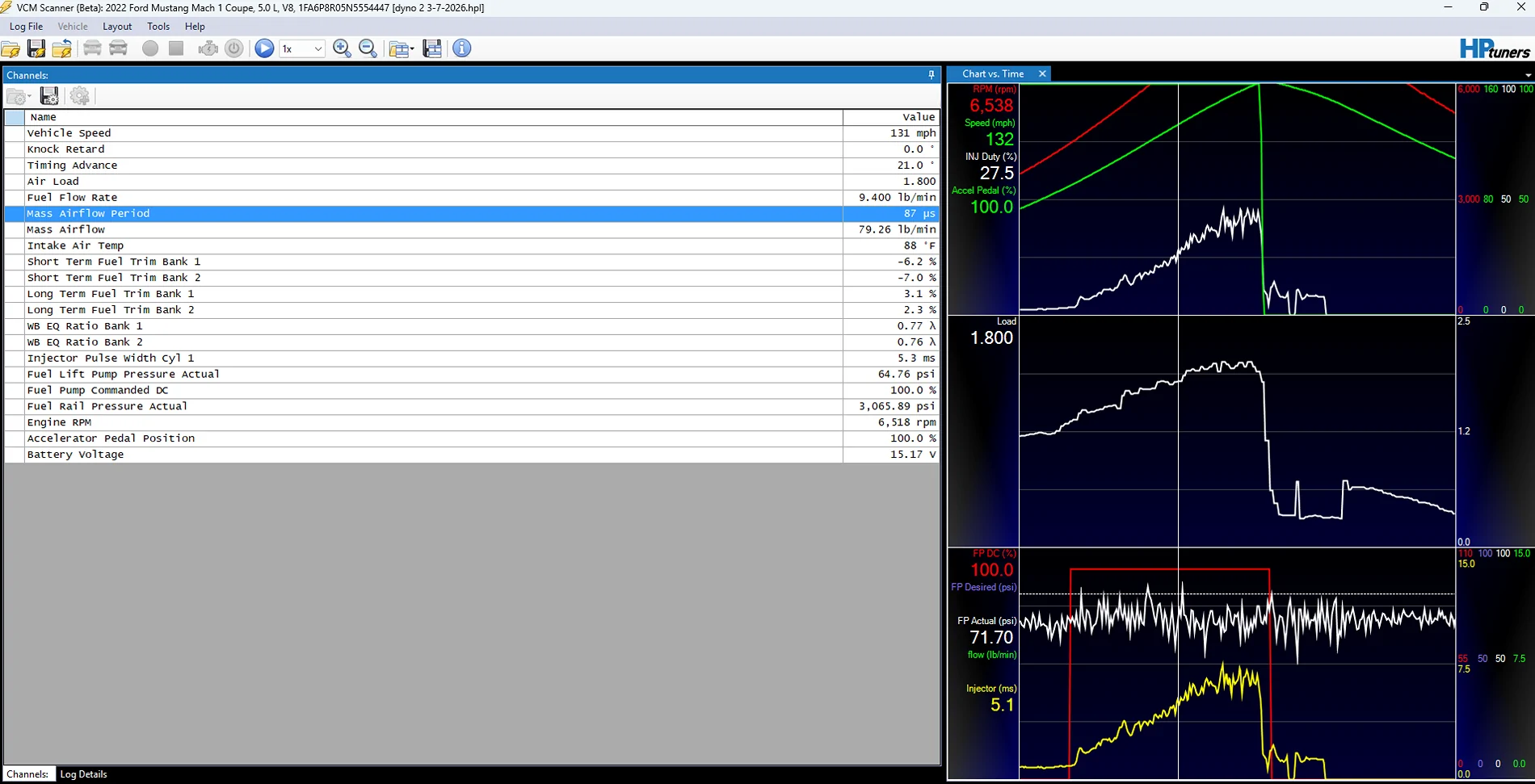Open the Help menu
Viewport: 1535px width, 784px height.
pyautogui.click(x=195, y=27)
